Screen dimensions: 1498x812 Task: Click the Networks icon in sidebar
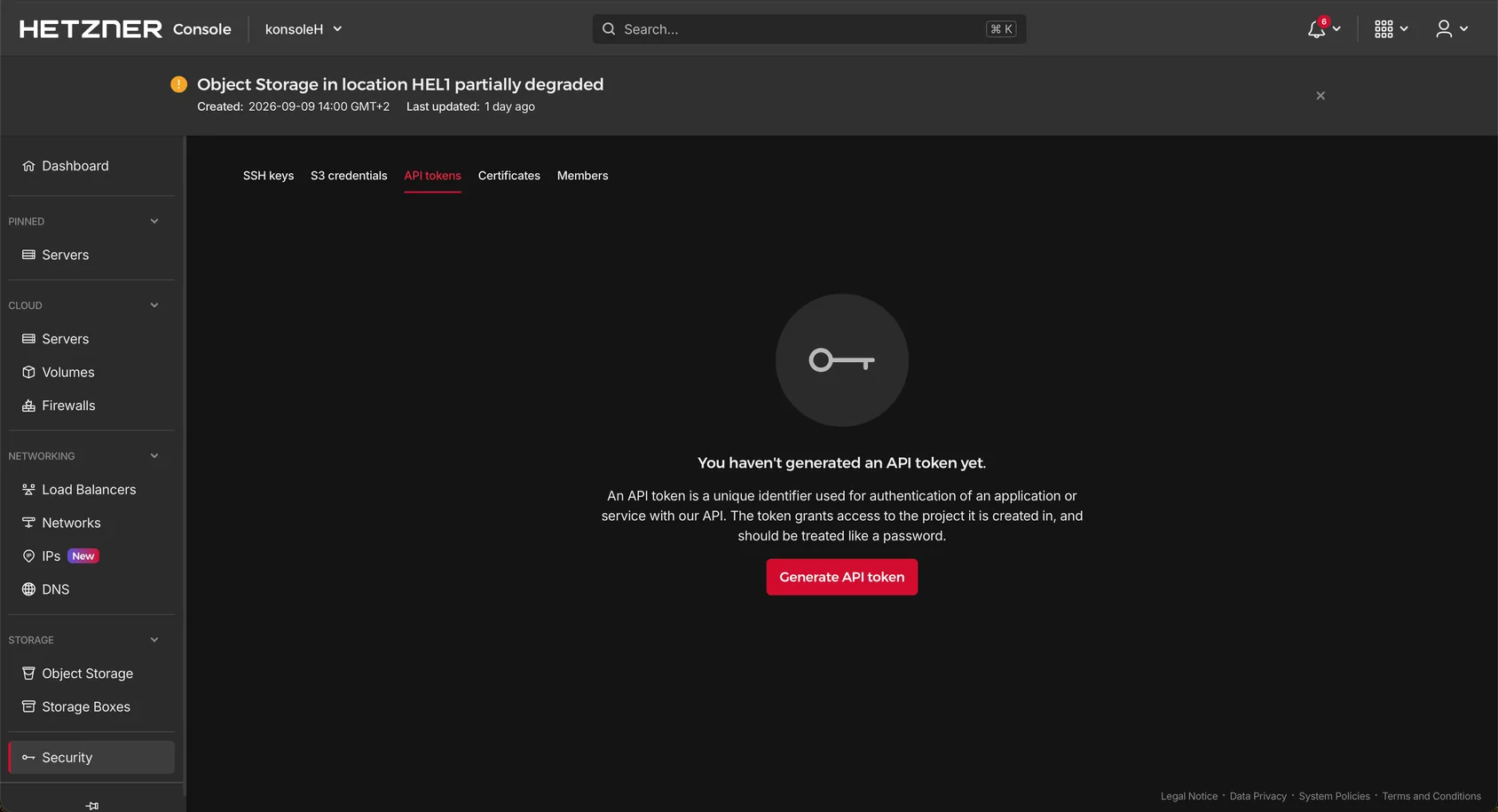28,523
